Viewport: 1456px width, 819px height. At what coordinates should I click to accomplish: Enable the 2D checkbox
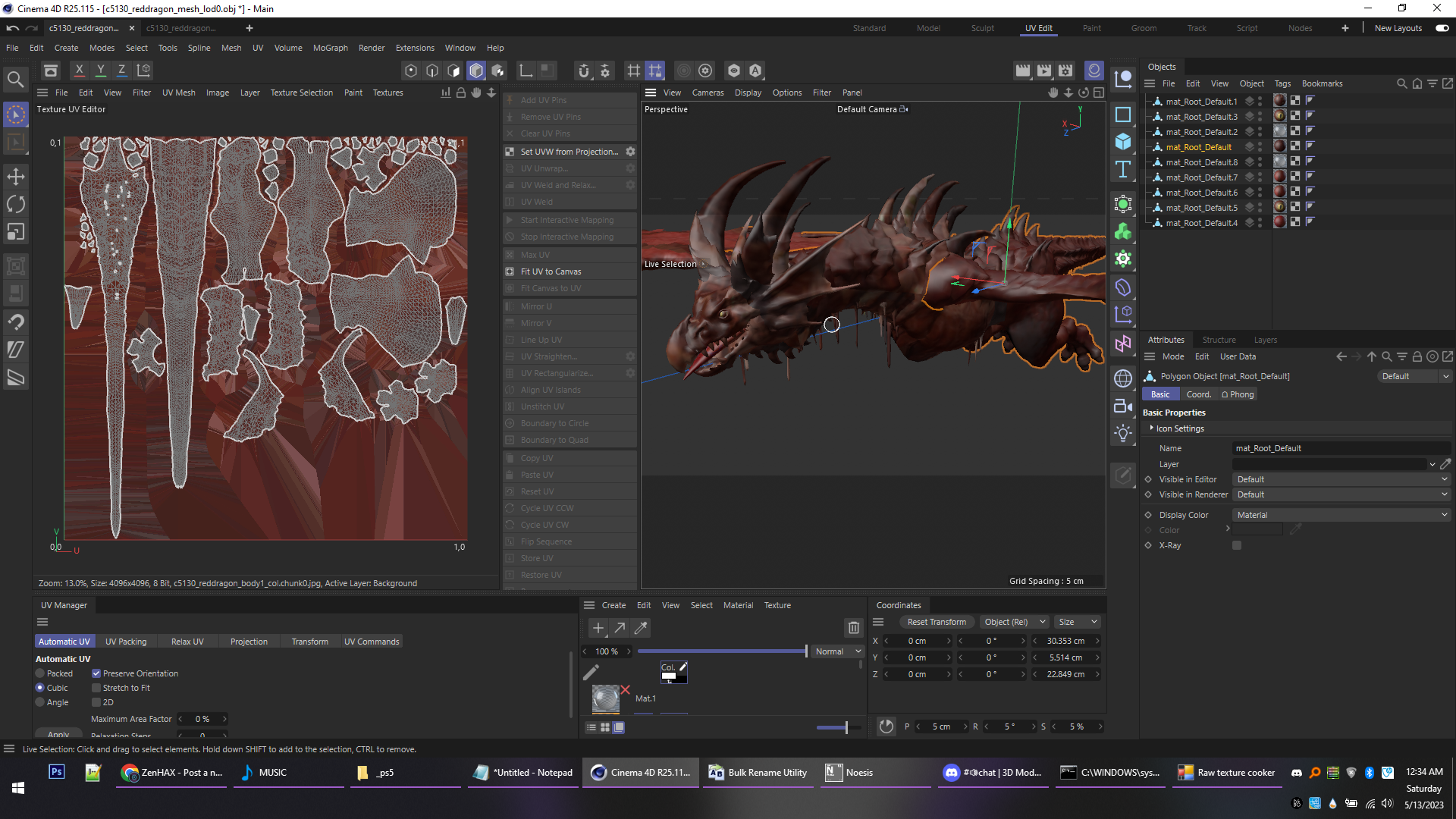[96, 702]
